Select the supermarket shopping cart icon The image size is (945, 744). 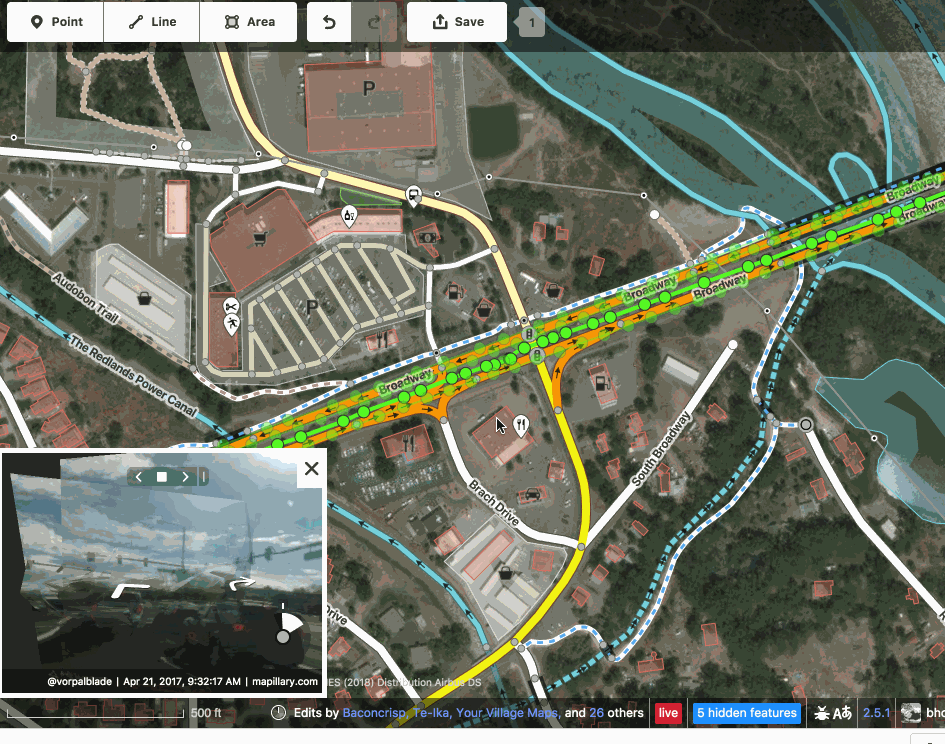pos(260,239)
